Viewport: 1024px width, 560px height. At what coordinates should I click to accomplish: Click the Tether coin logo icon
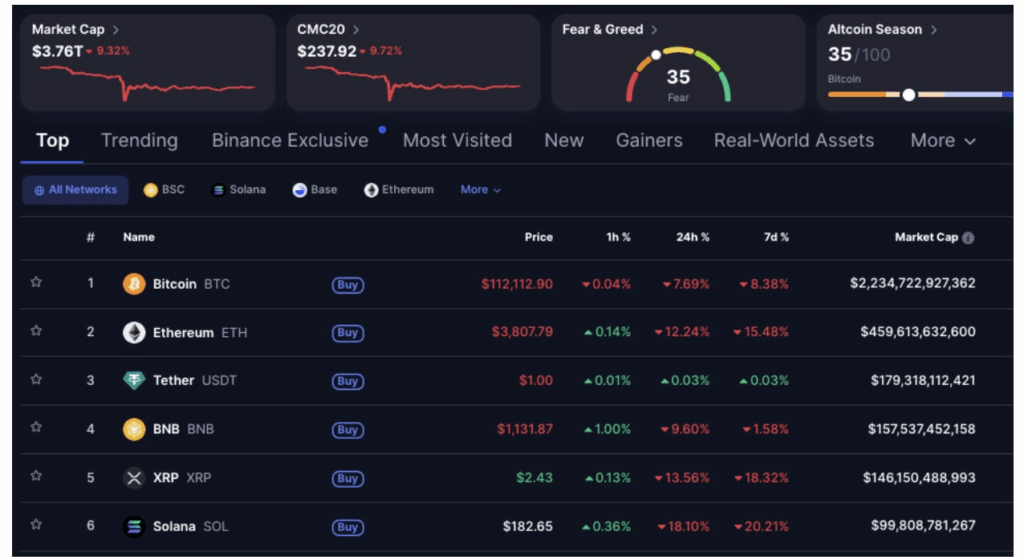[x=134, y=381]
